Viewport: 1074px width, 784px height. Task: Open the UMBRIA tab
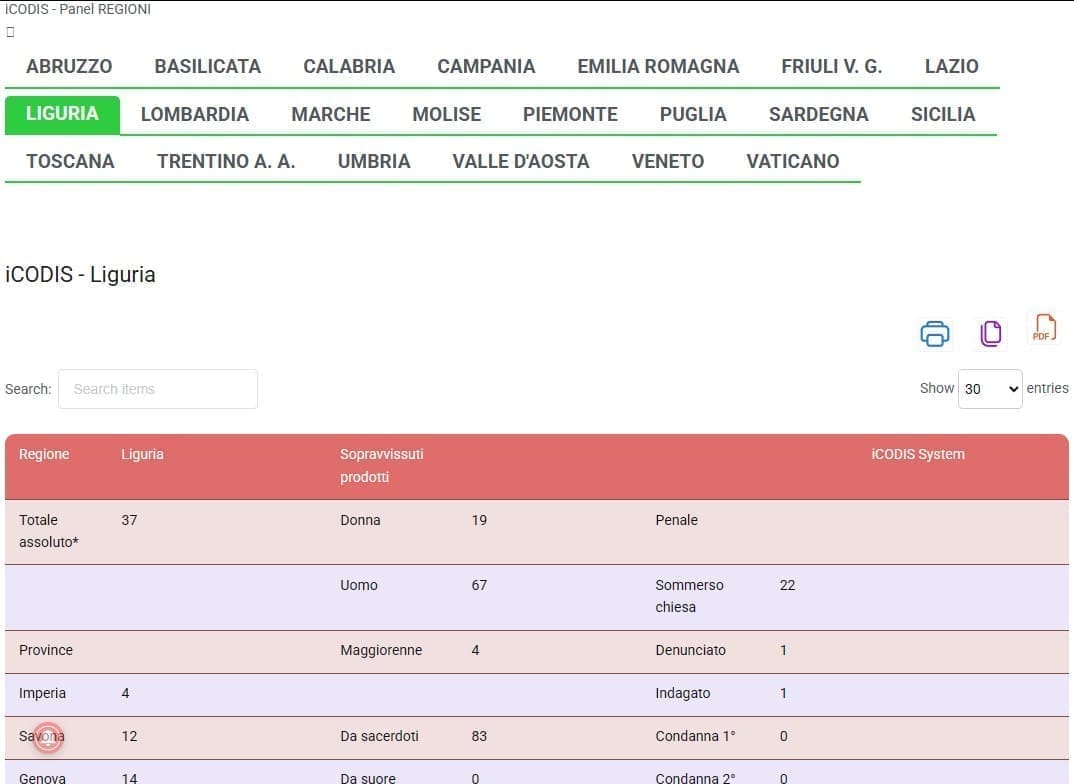374,162
